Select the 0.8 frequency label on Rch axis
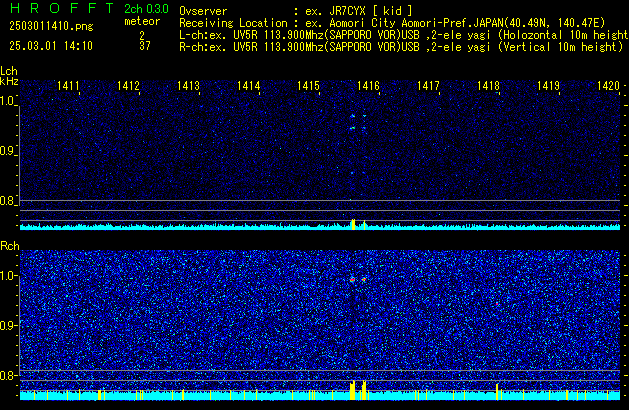 pos(8,375)
